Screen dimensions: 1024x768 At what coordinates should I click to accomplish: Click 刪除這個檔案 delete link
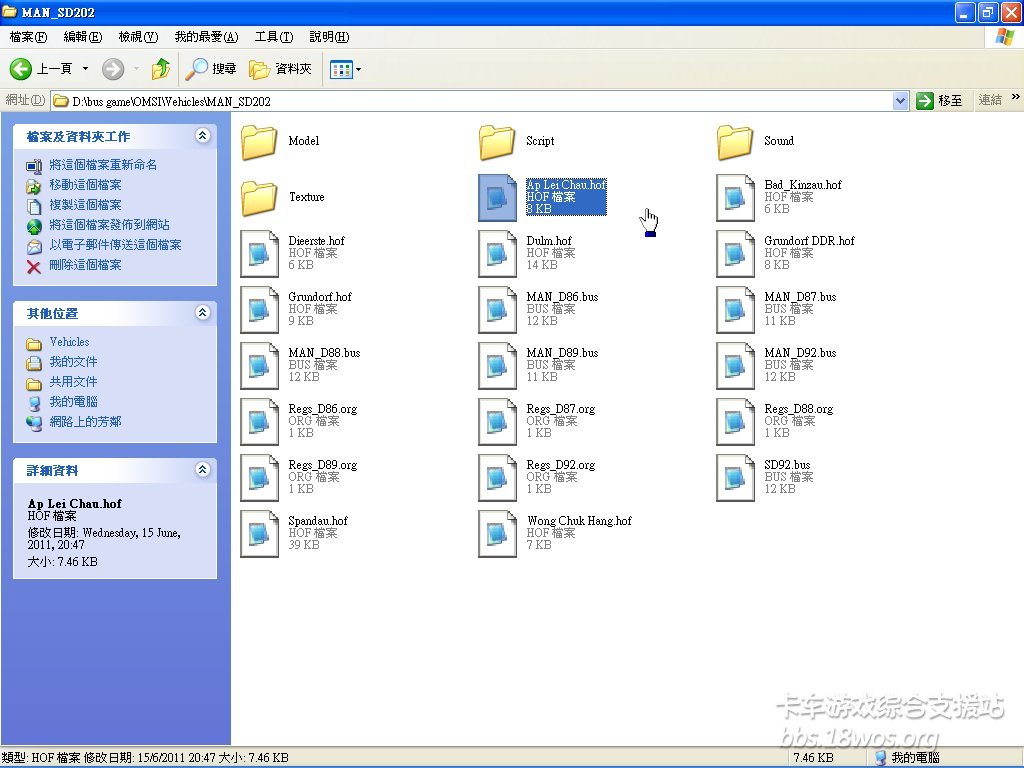(85, 265)
